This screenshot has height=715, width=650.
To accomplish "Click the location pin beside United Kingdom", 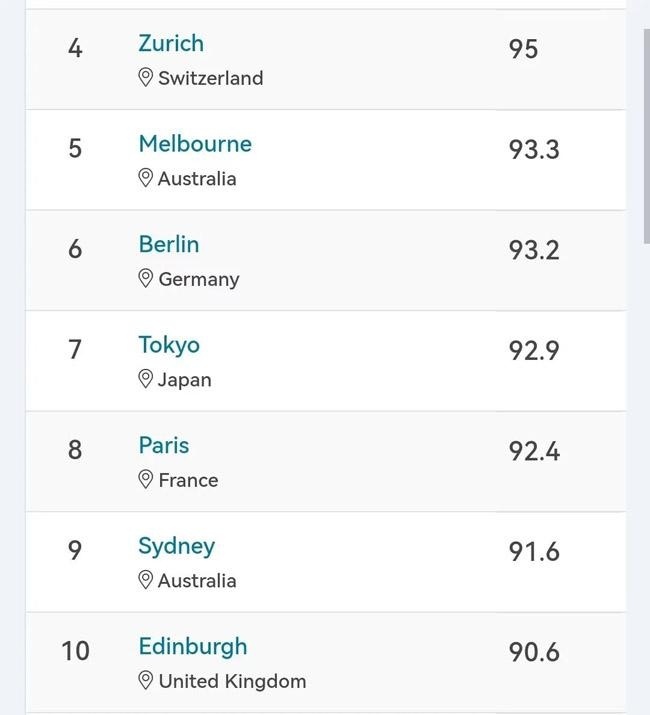I will click(x=145, y=681).
